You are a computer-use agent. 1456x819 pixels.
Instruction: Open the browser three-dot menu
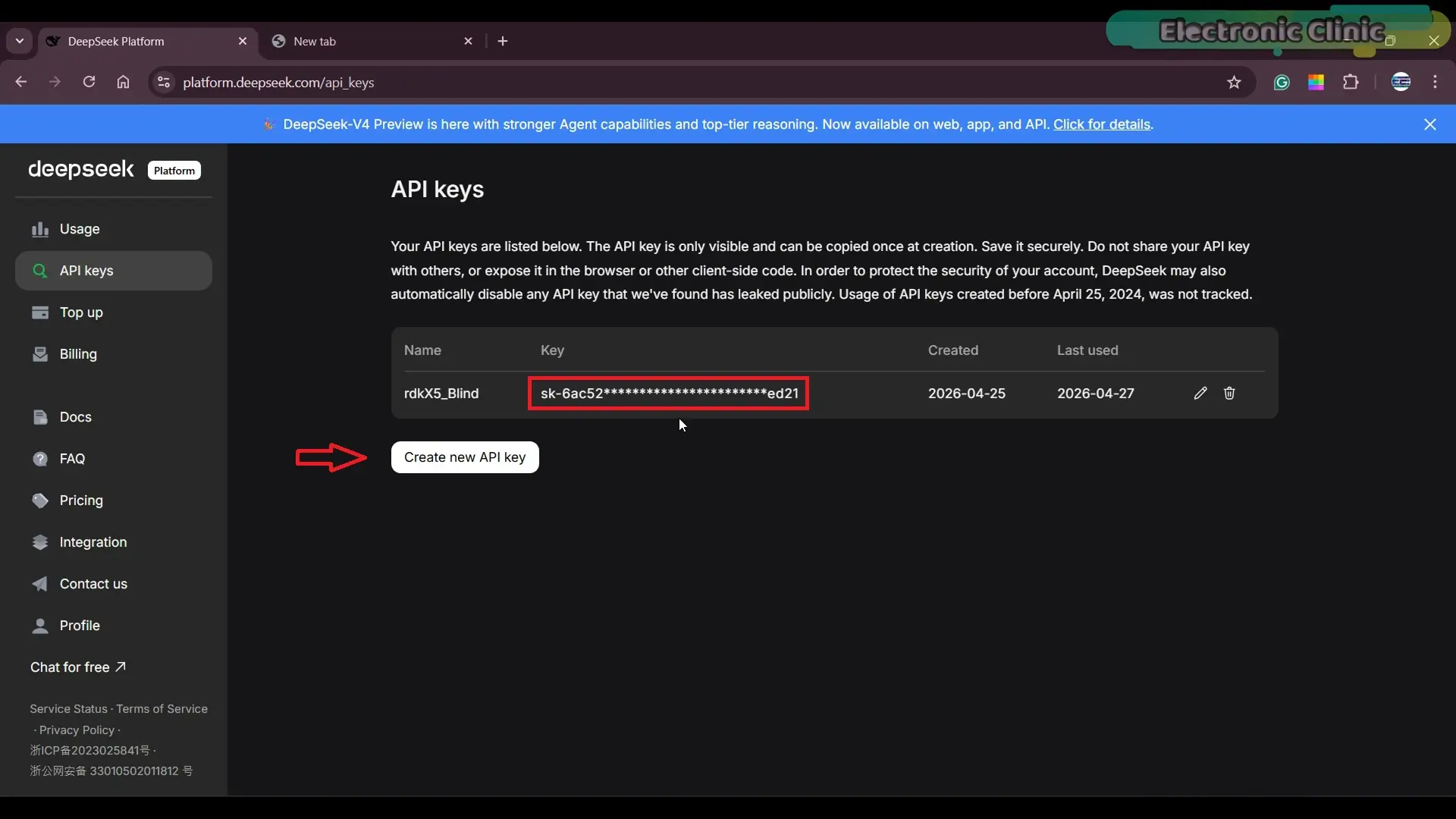click(1436, 83)
